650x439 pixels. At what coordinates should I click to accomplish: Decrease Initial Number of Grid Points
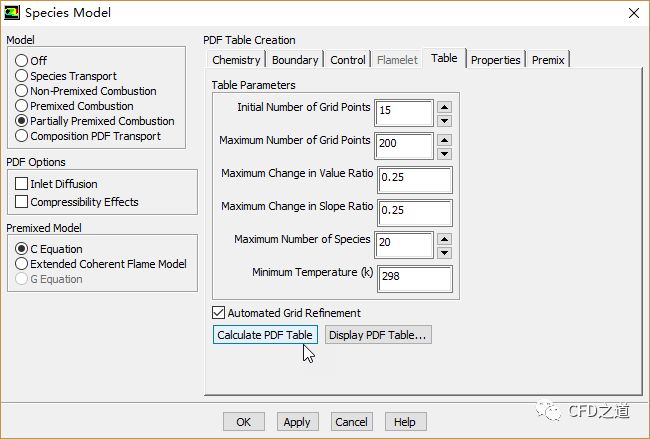445,121
